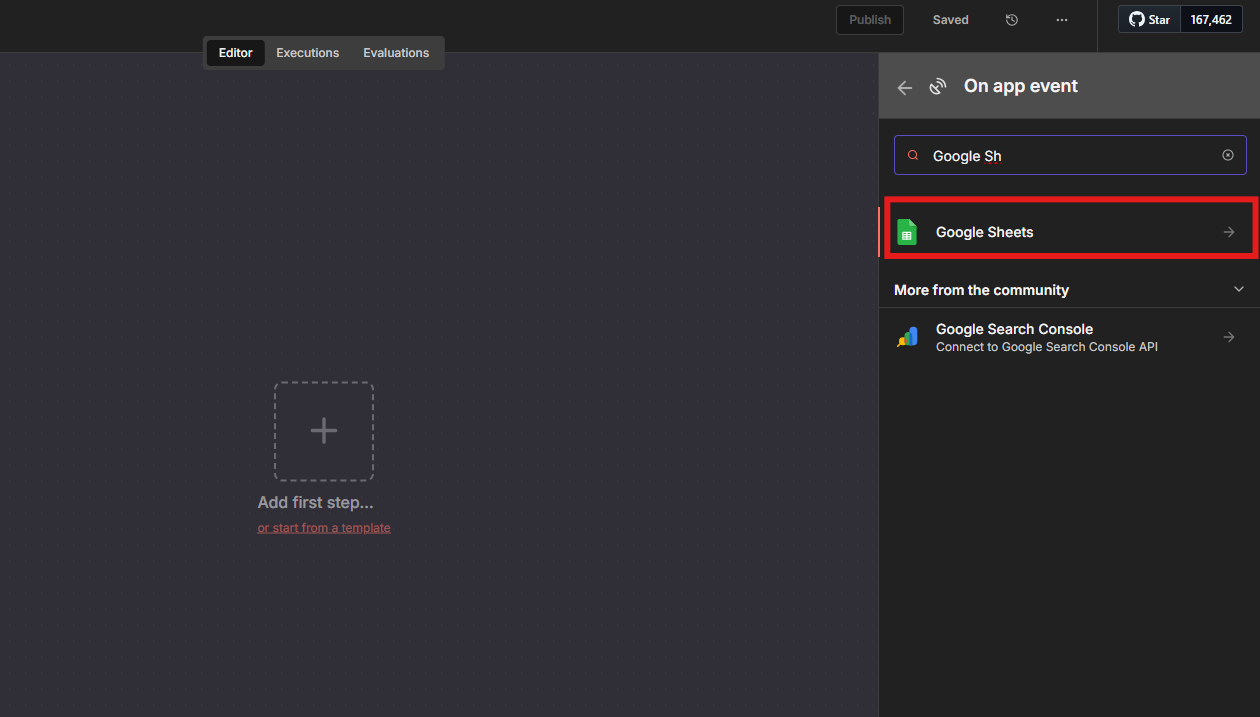The height and width of the screenshot is (717, 1260).
Task: Click the green Google Sheets icon
Action: [x=907, y=232]
